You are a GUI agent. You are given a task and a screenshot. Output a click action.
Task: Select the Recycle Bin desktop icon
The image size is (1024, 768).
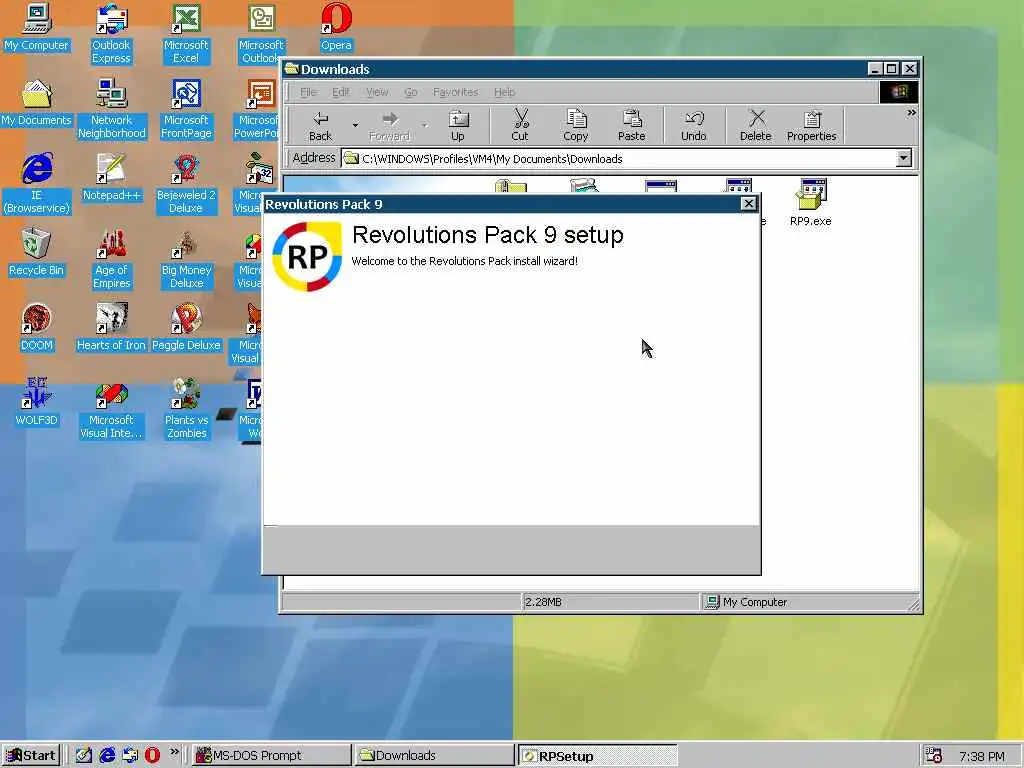(x=37, y=253)
